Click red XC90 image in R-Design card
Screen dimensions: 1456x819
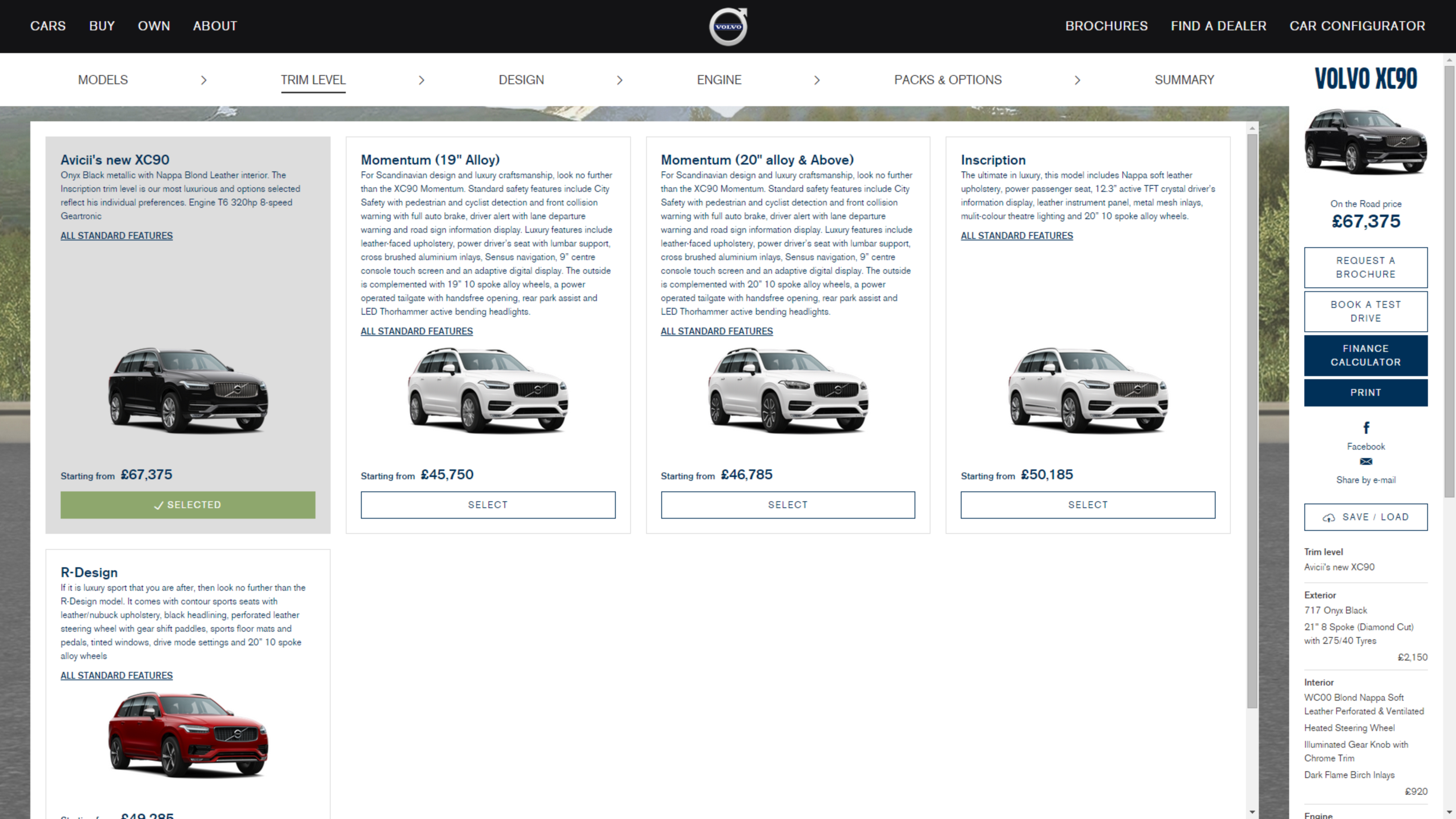click(x=188, y=735)
